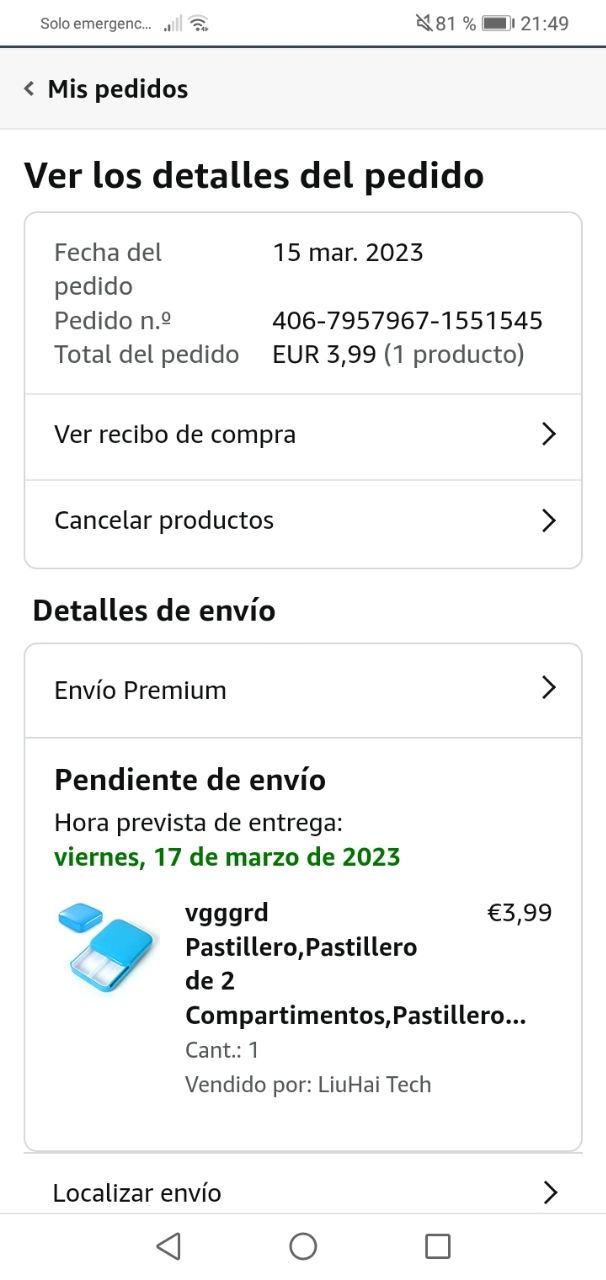Tap the Android back triangle button
606x1280 pixels.
click(x=168, y=1246)
